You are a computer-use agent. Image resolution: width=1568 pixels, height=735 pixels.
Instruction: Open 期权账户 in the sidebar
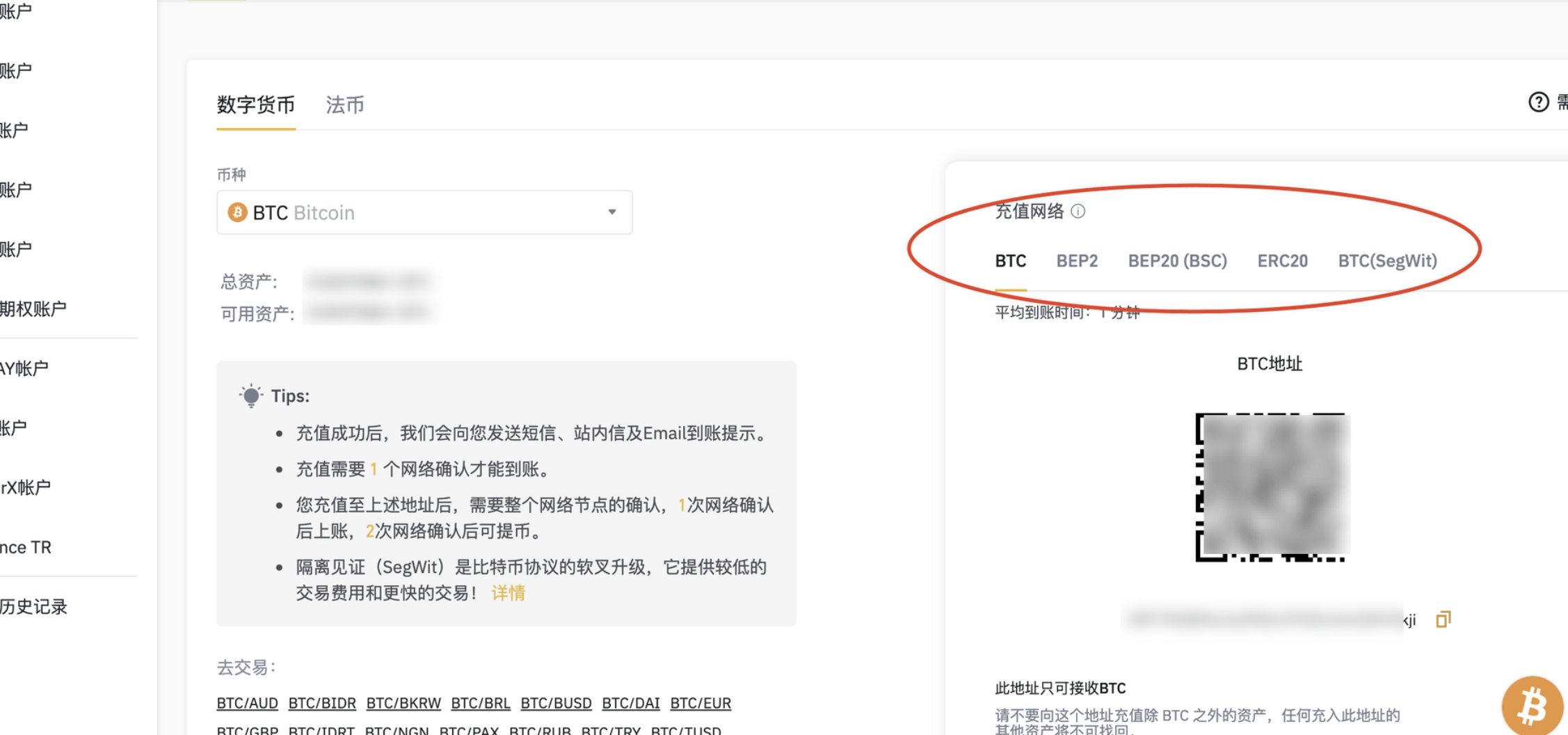pos(33,308)
